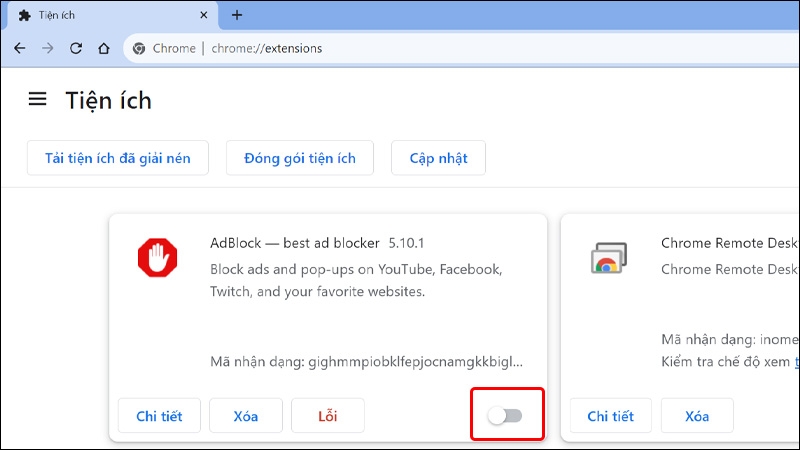Open a new tab with plus button
This screenshot has height=450, width=800.
(237, 15)
